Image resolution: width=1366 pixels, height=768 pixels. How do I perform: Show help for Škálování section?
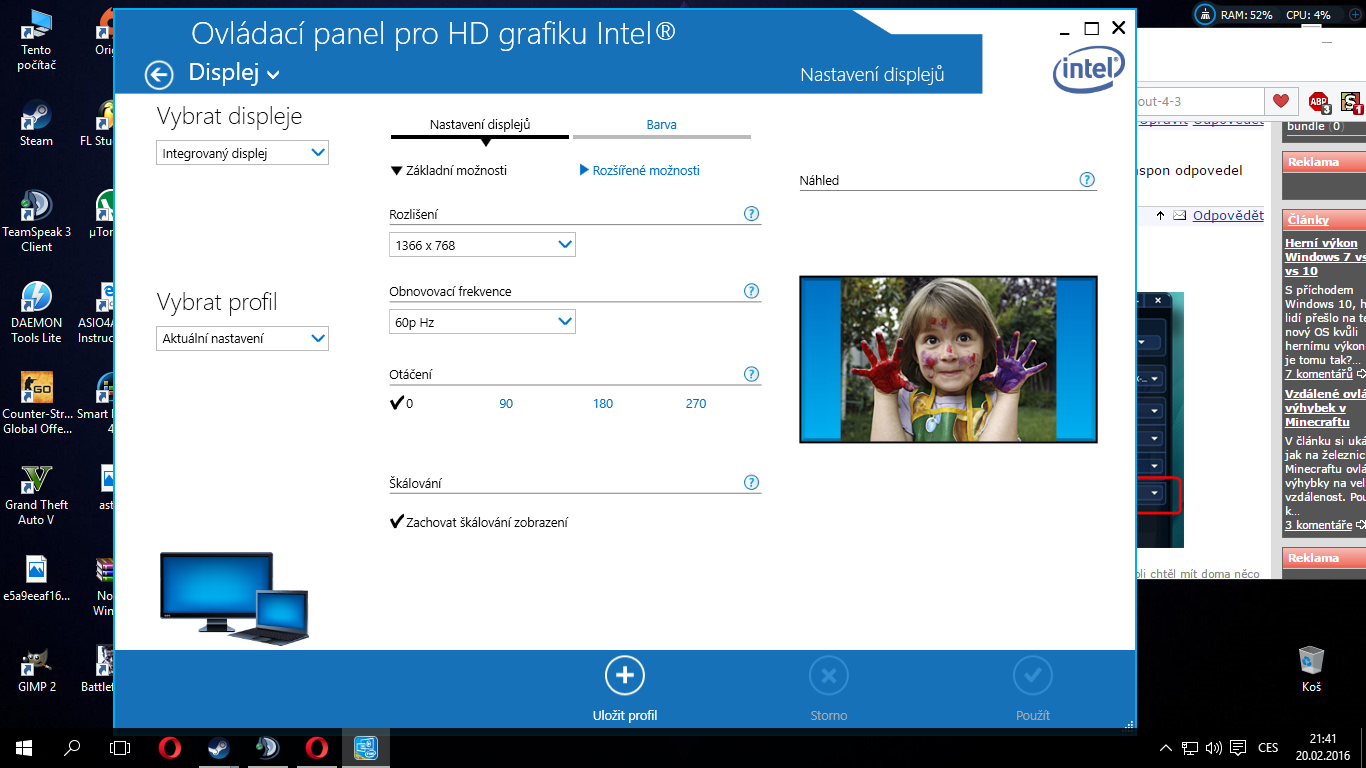click(751, 483)
